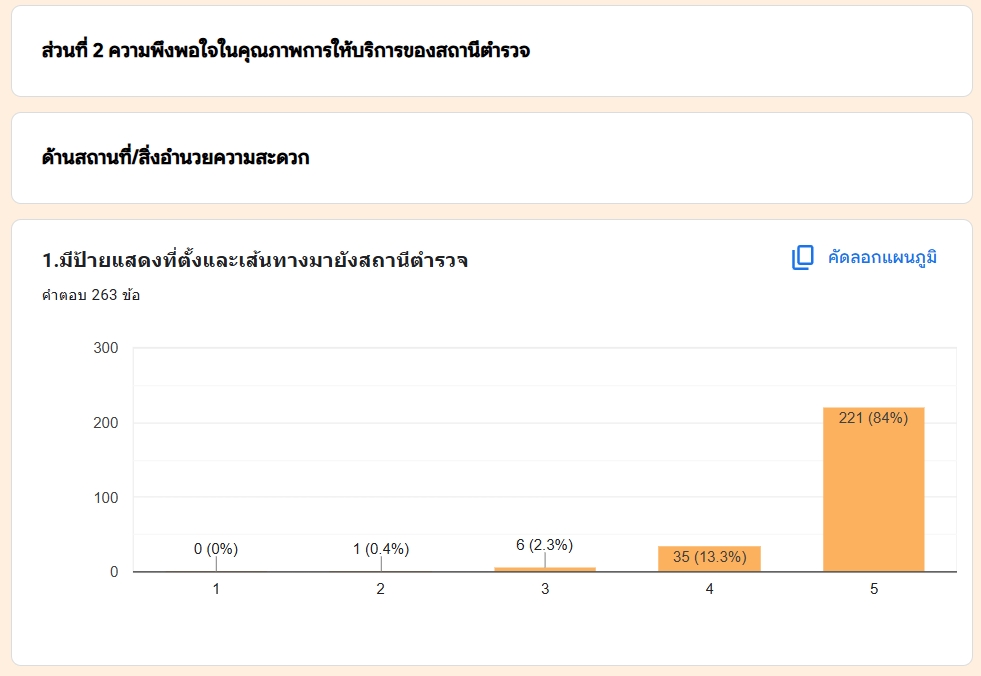
Task: Click the response count คำตอบ 263 ข้อ
Action: coord(91,295)
